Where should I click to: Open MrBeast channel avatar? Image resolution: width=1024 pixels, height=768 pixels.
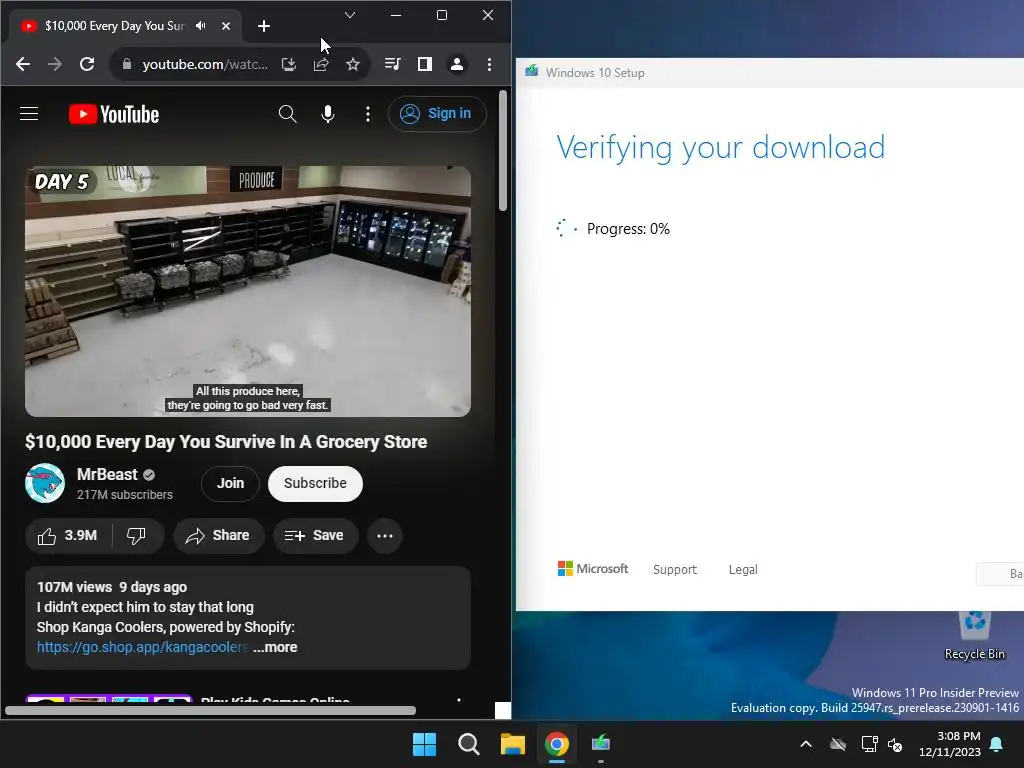44,483
